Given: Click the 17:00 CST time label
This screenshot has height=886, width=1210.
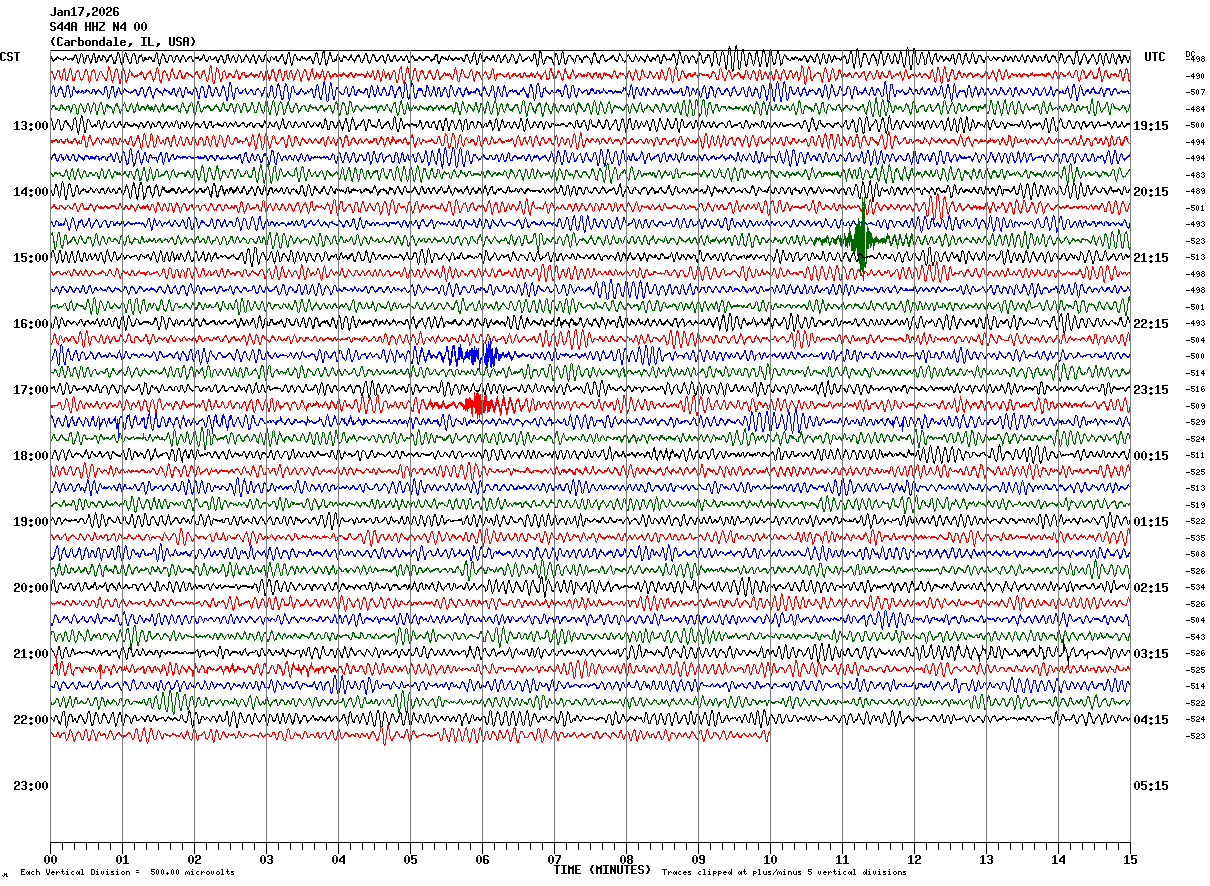Looking at the screenshot, I should click(31, 390).
